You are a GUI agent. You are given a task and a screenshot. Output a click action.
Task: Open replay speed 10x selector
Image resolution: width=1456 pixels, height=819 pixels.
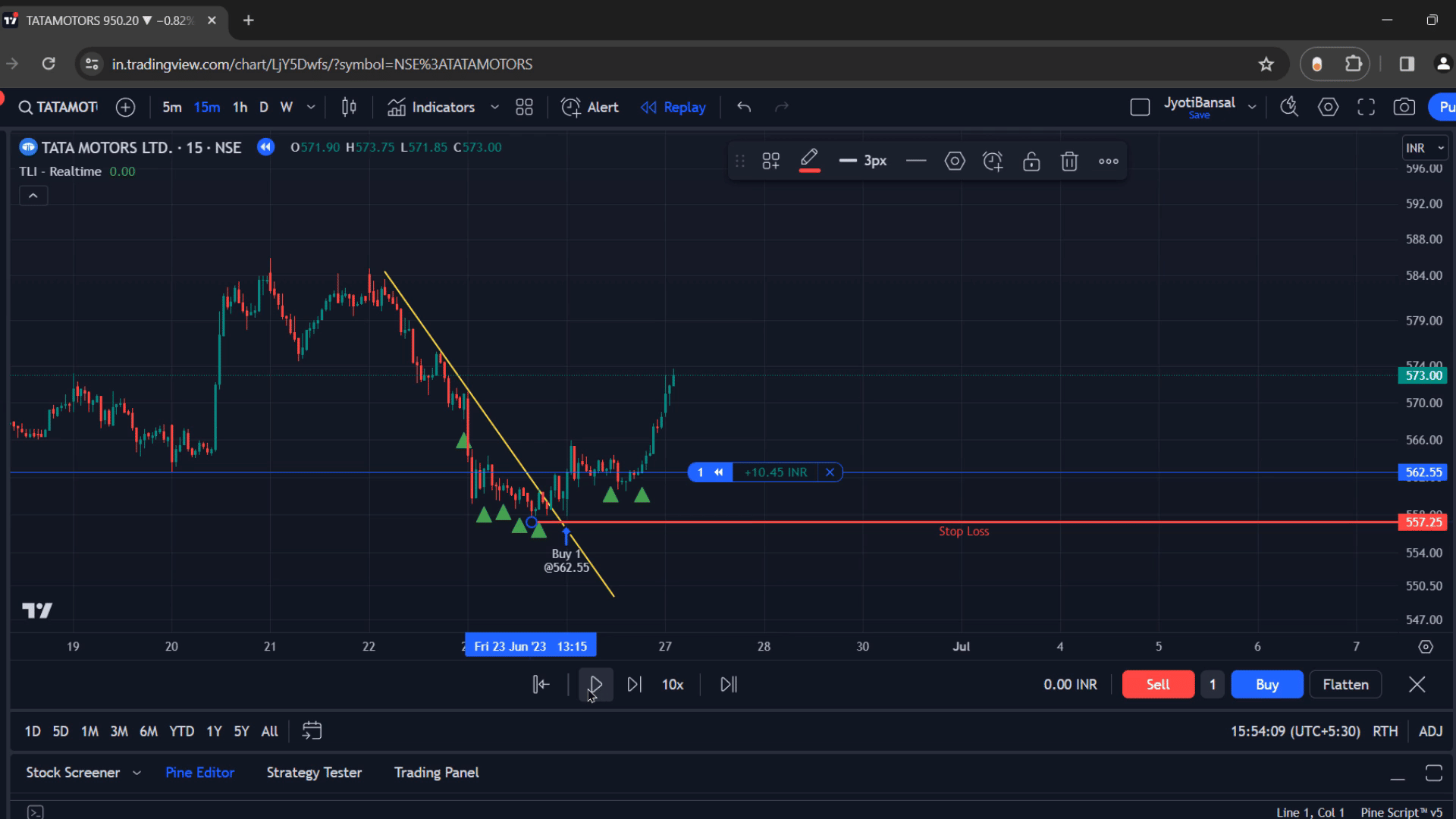coord(673,685)
